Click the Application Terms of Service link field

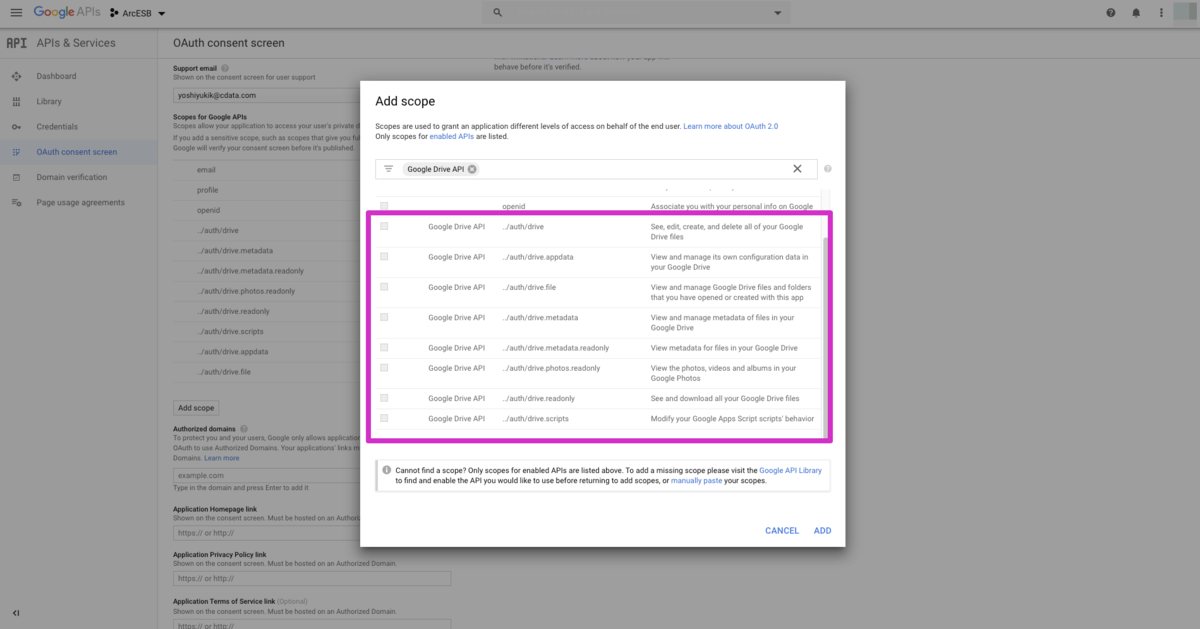point(312,624)
